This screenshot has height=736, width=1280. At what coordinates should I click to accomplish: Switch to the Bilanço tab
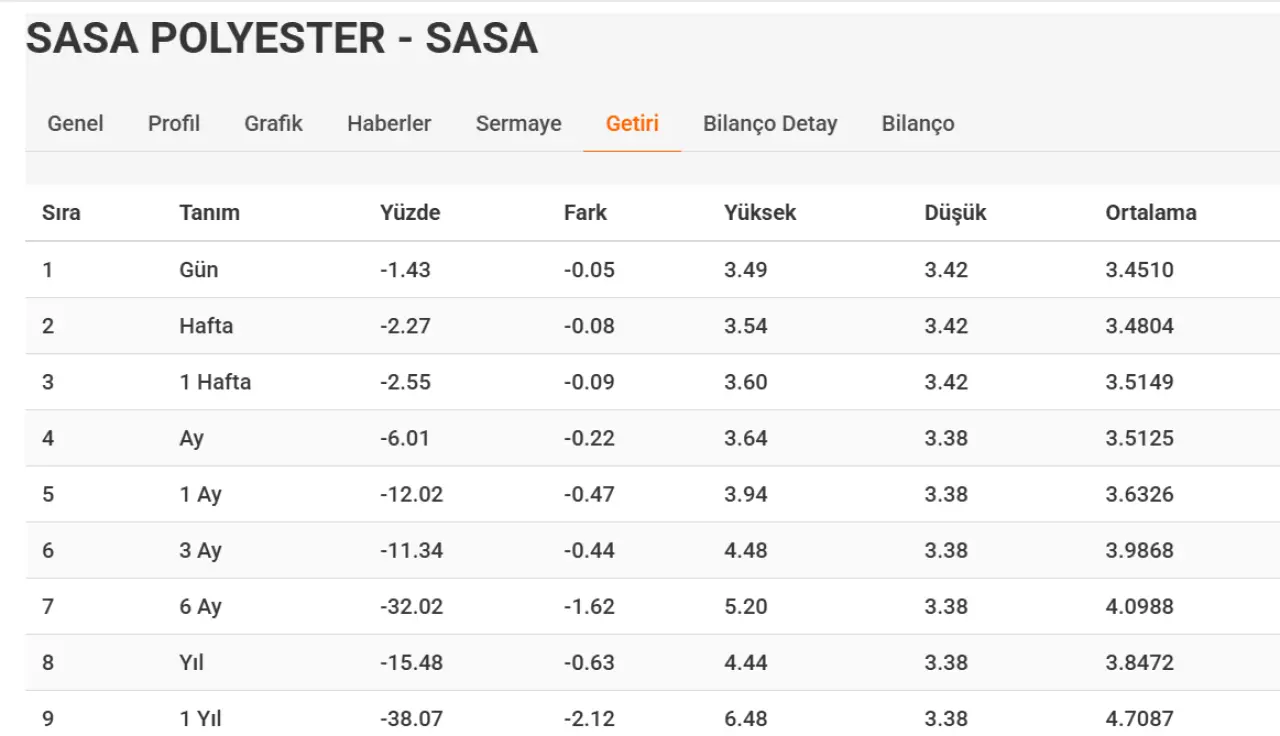tap(918, 124)
